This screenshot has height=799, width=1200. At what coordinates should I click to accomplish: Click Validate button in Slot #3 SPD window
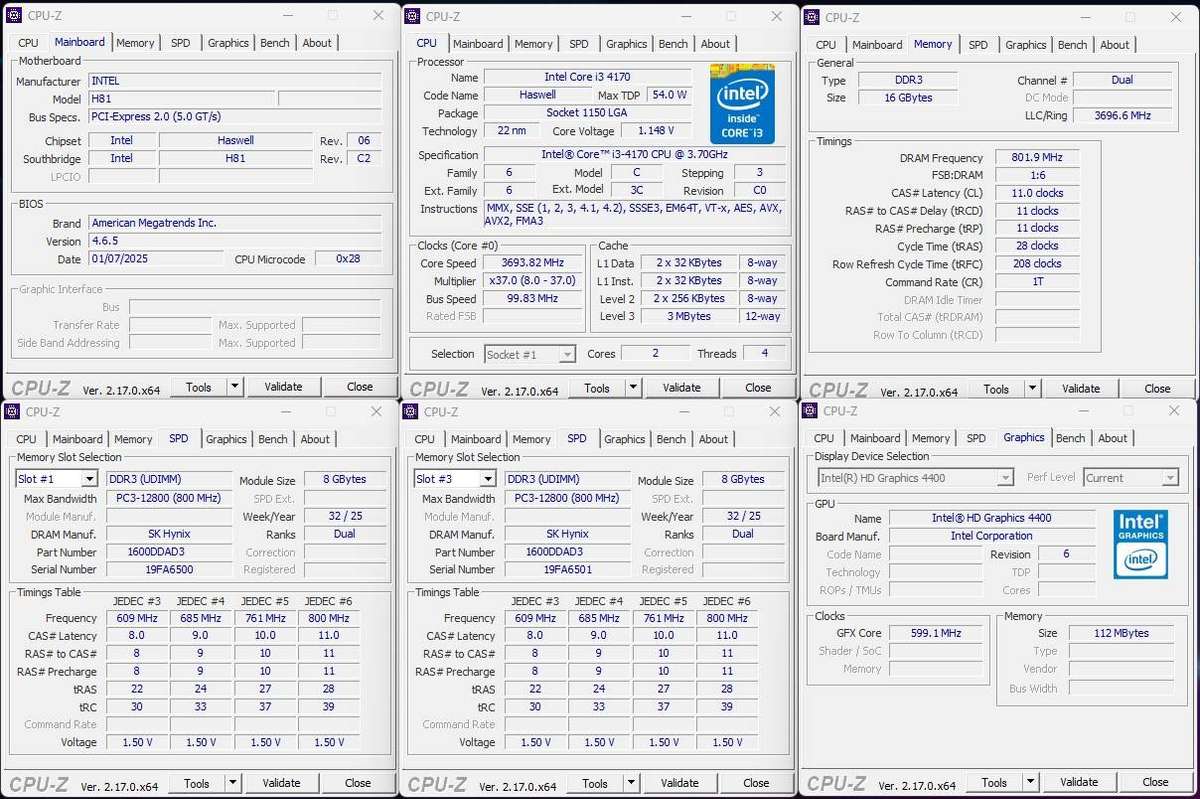pyautogui.click(x=680, y=783)
